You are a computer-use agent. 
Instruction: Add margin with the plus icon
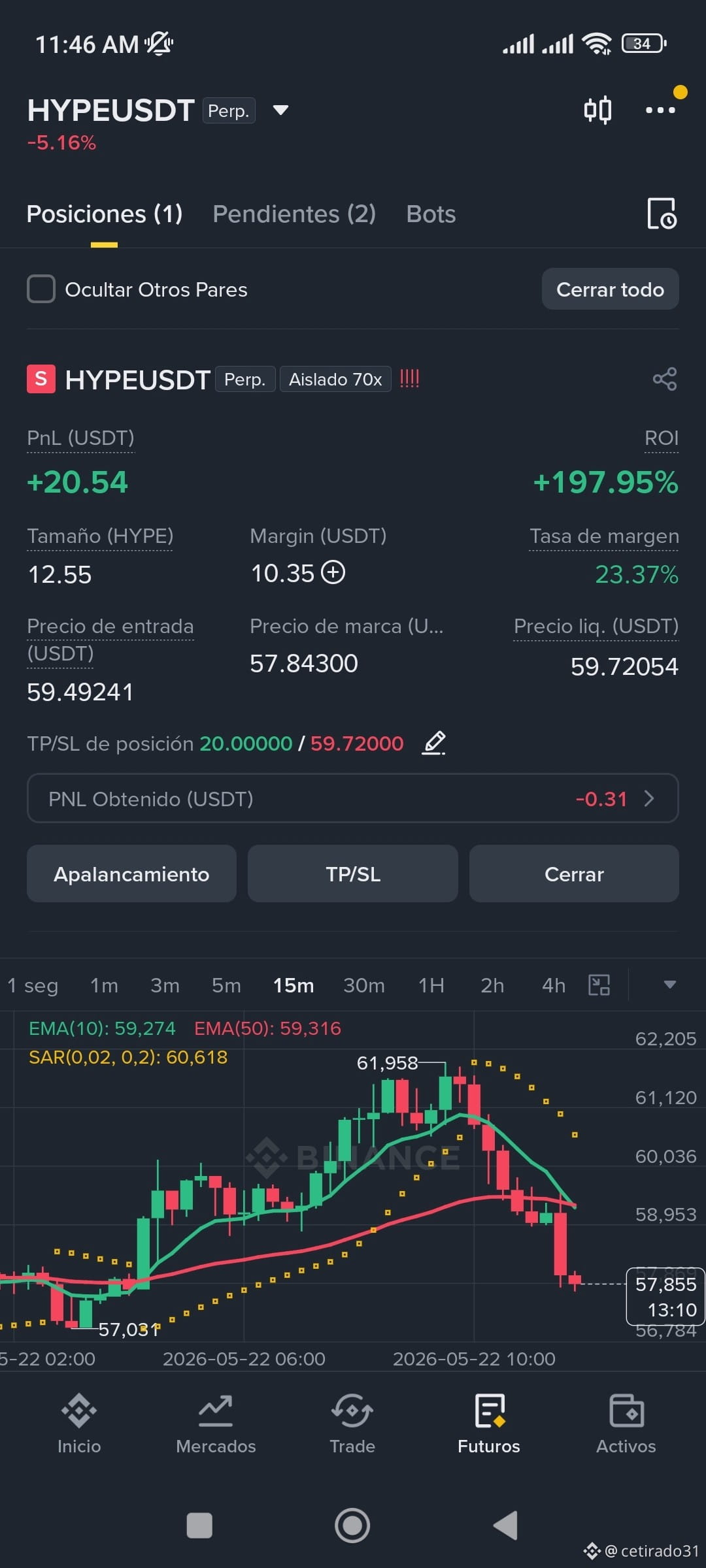click(333, 572)
